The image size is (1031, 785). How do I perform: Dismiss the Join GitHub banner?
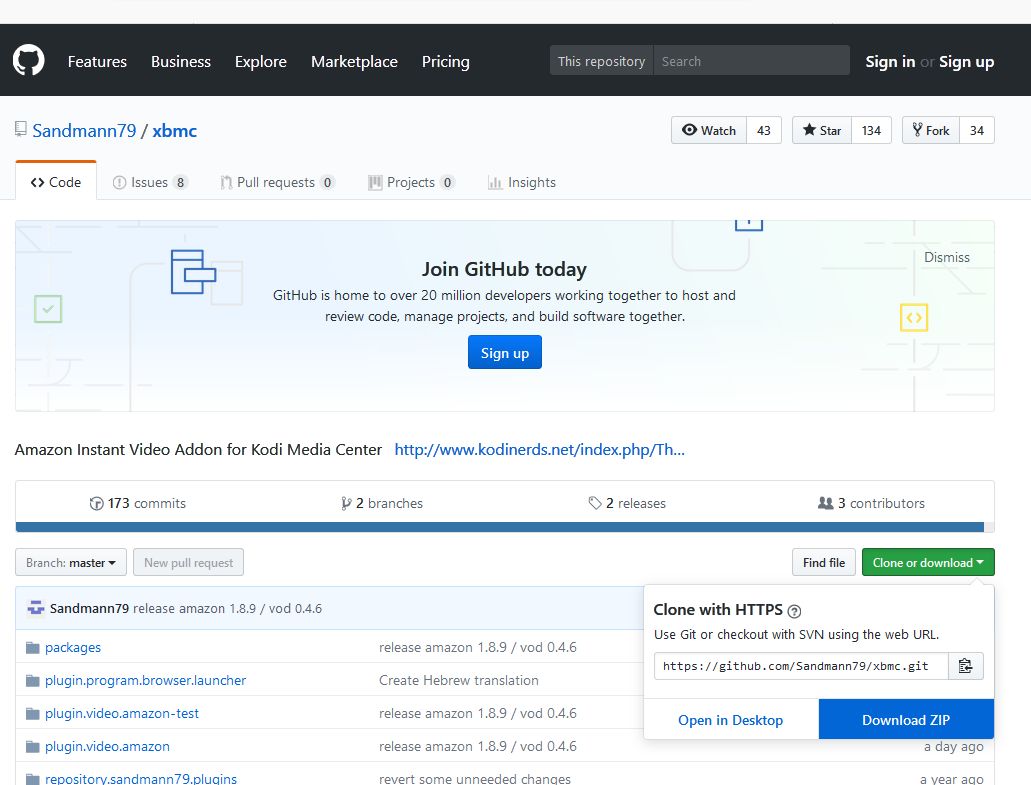click(947, 257)
